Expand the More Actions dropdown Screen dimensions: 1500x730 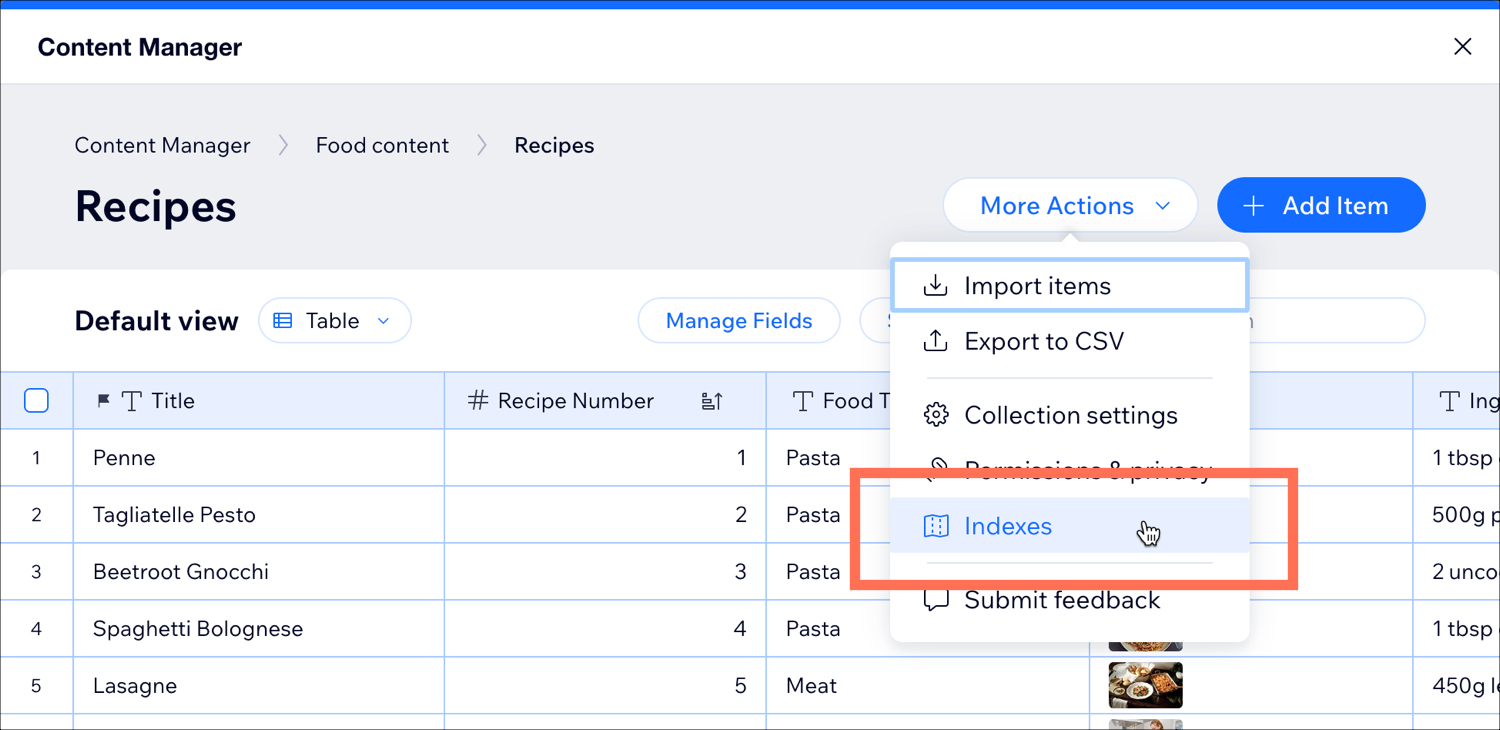(1070, 206)
